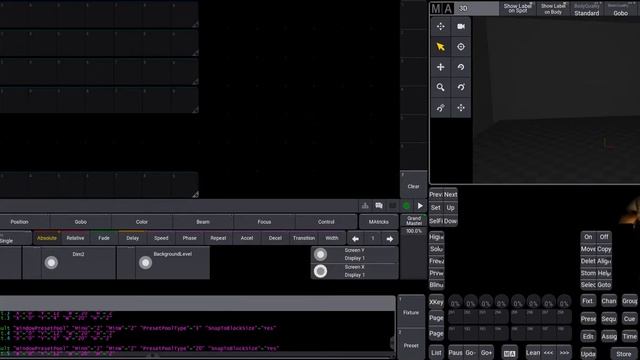The width and height of the screenshot is (640, 360).
Task: Click the right arrow layer pager
Action: tap(389, 239)
